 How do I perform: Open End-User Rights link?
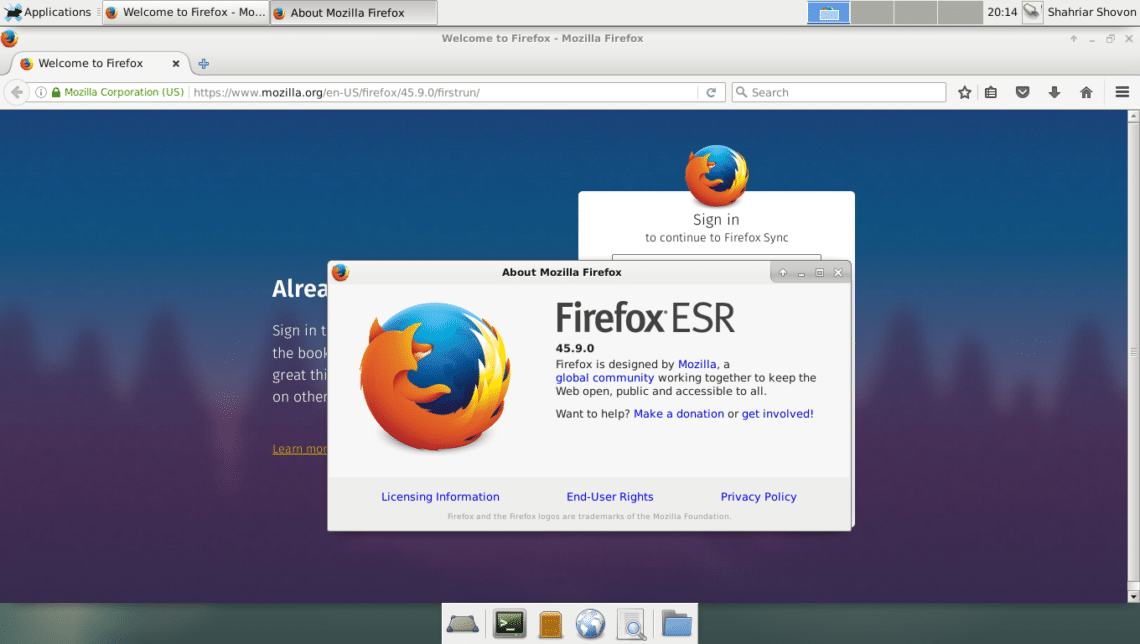(x=610, y=496)
